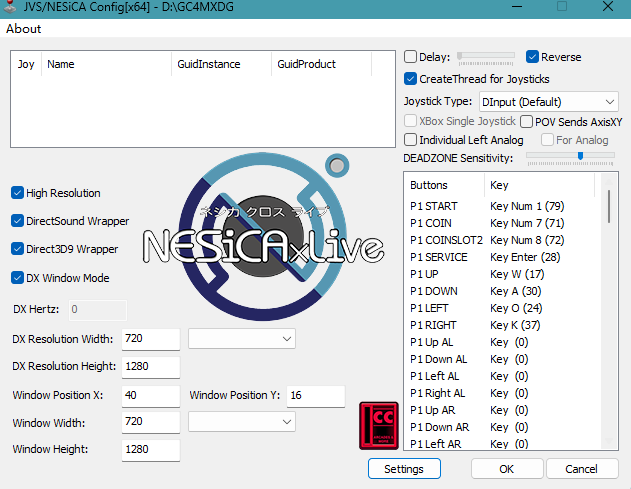Viewport: 631px width, 489px height.
Task: Select the P1 Up AL row
Action: 502,342
